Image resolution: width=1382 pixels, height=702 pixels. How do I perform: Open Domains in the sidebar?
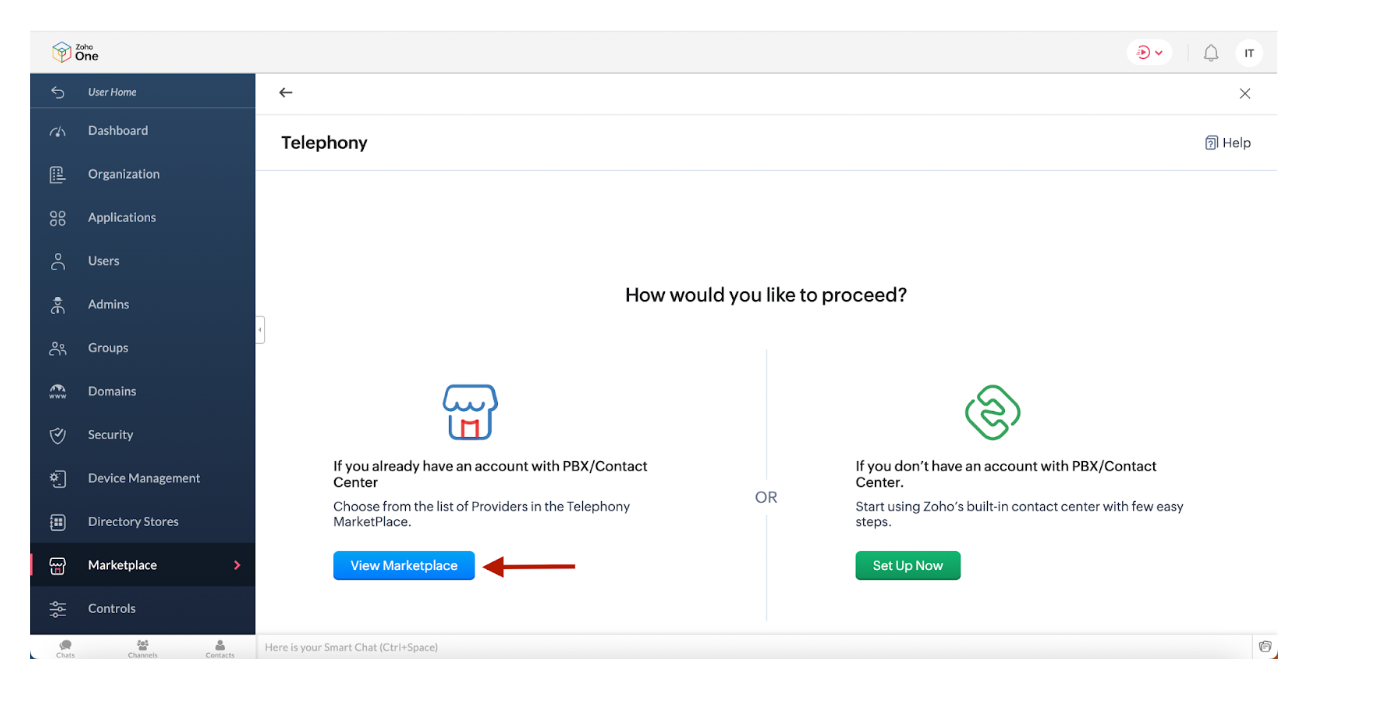[x=143, y=392]
